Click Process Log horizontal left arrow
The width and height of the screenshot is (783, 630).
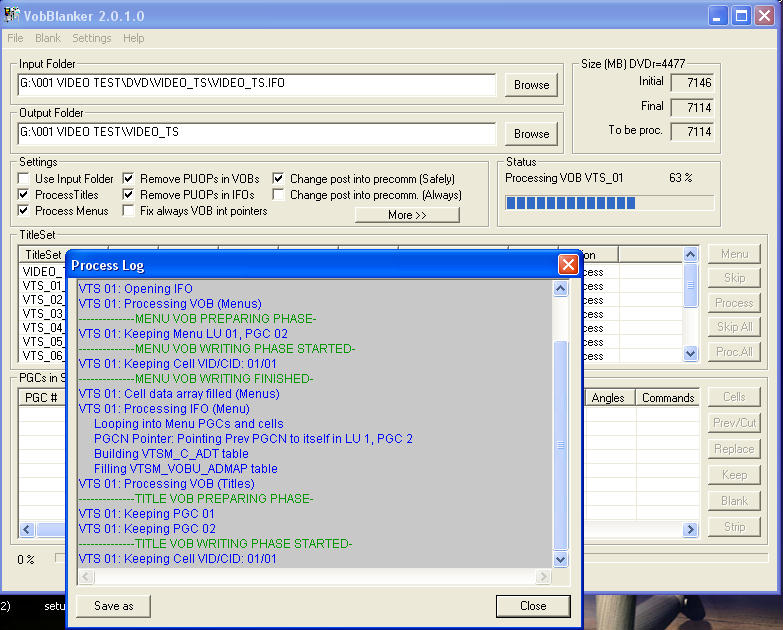click(x=86, y=577)
